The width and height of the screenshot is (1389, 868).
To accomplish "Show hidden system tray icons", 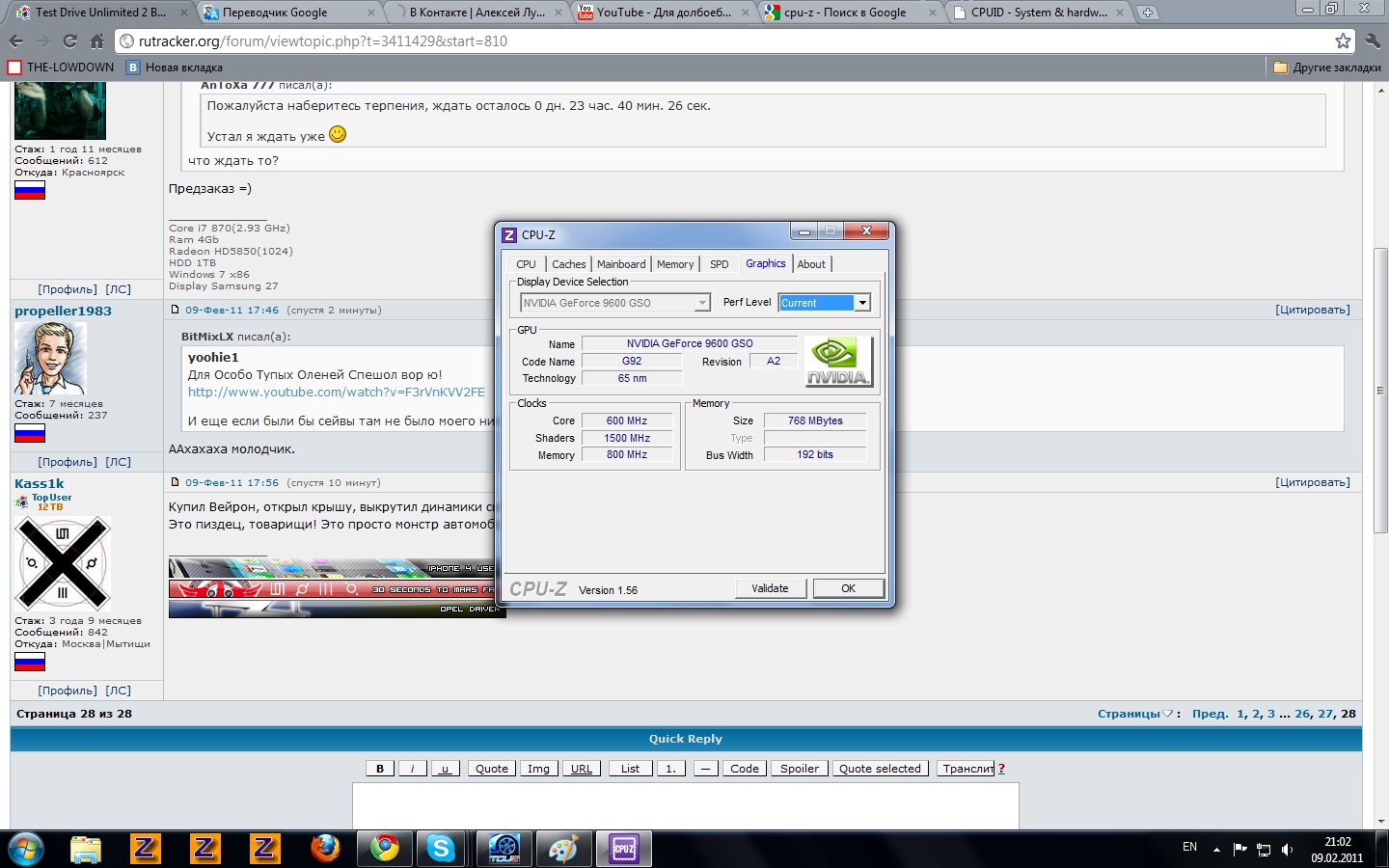I will click(1216, 850).
